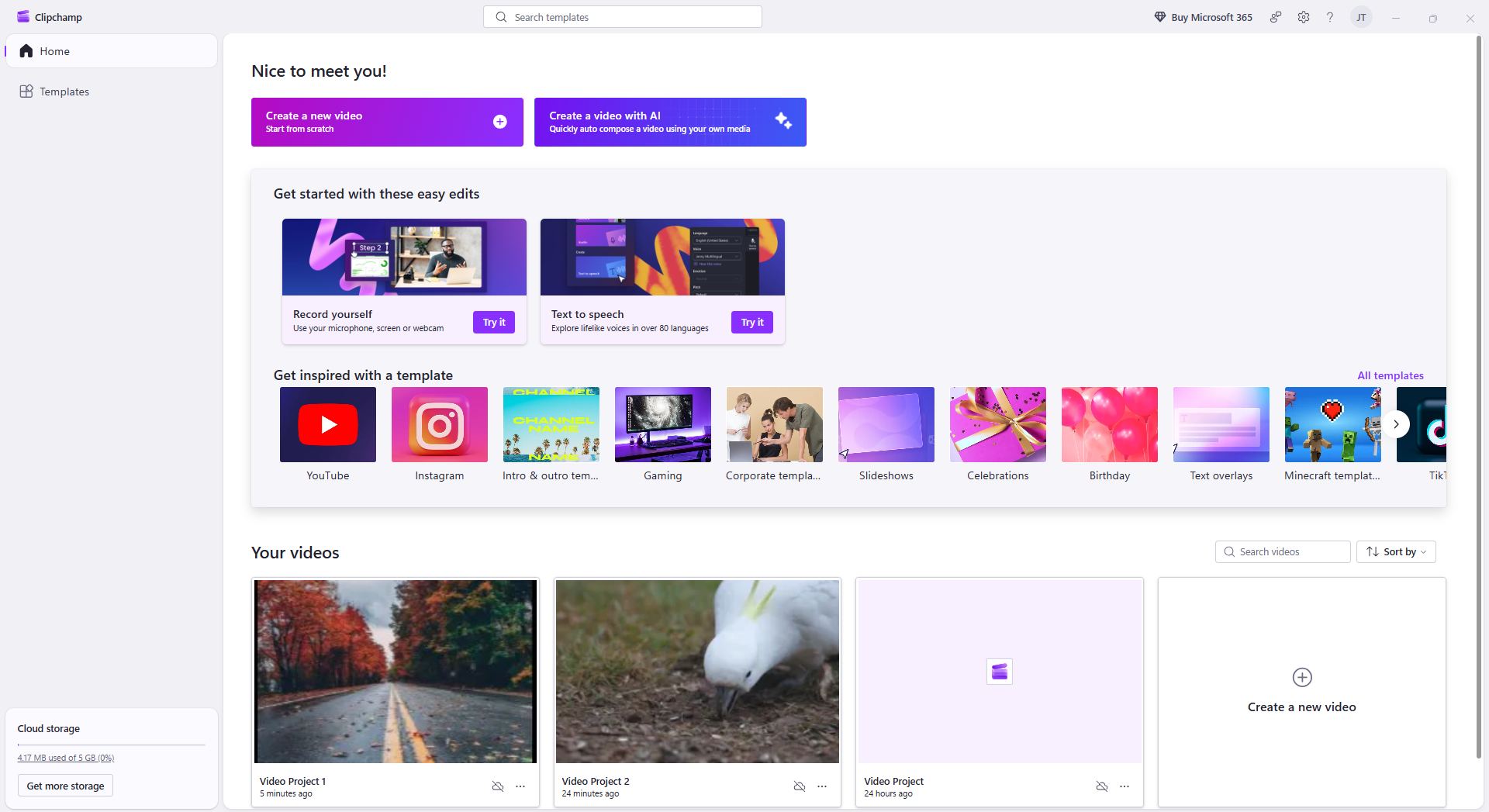
Task: Open the blank Video Project thumbnail
Action: (x=1000, y=672)
